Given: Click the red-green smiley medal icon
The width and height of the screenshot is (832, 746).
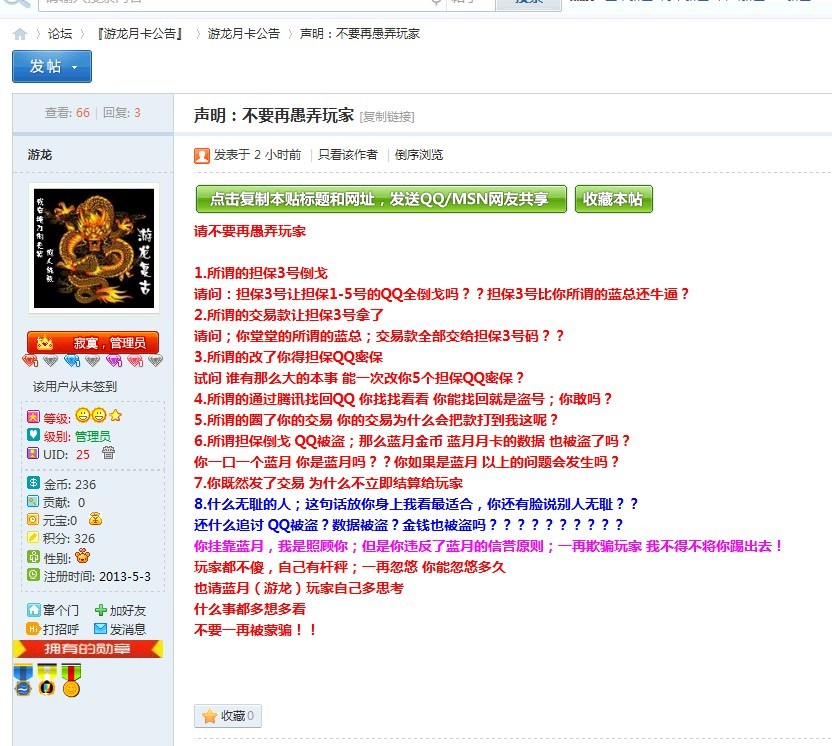Looking at the screenshot, I should (x=70, y=680).
